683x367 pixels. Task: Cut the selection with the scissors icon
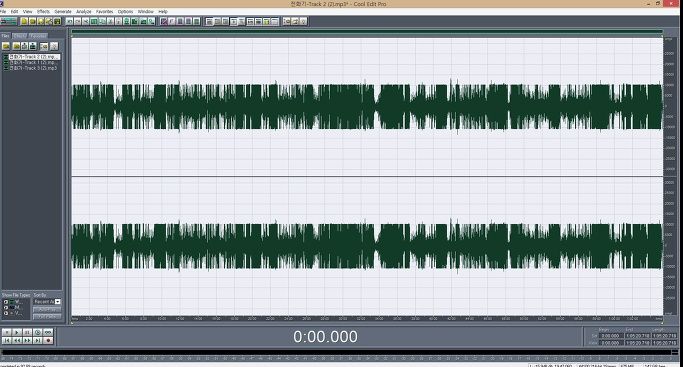click(x=86, y=21)
